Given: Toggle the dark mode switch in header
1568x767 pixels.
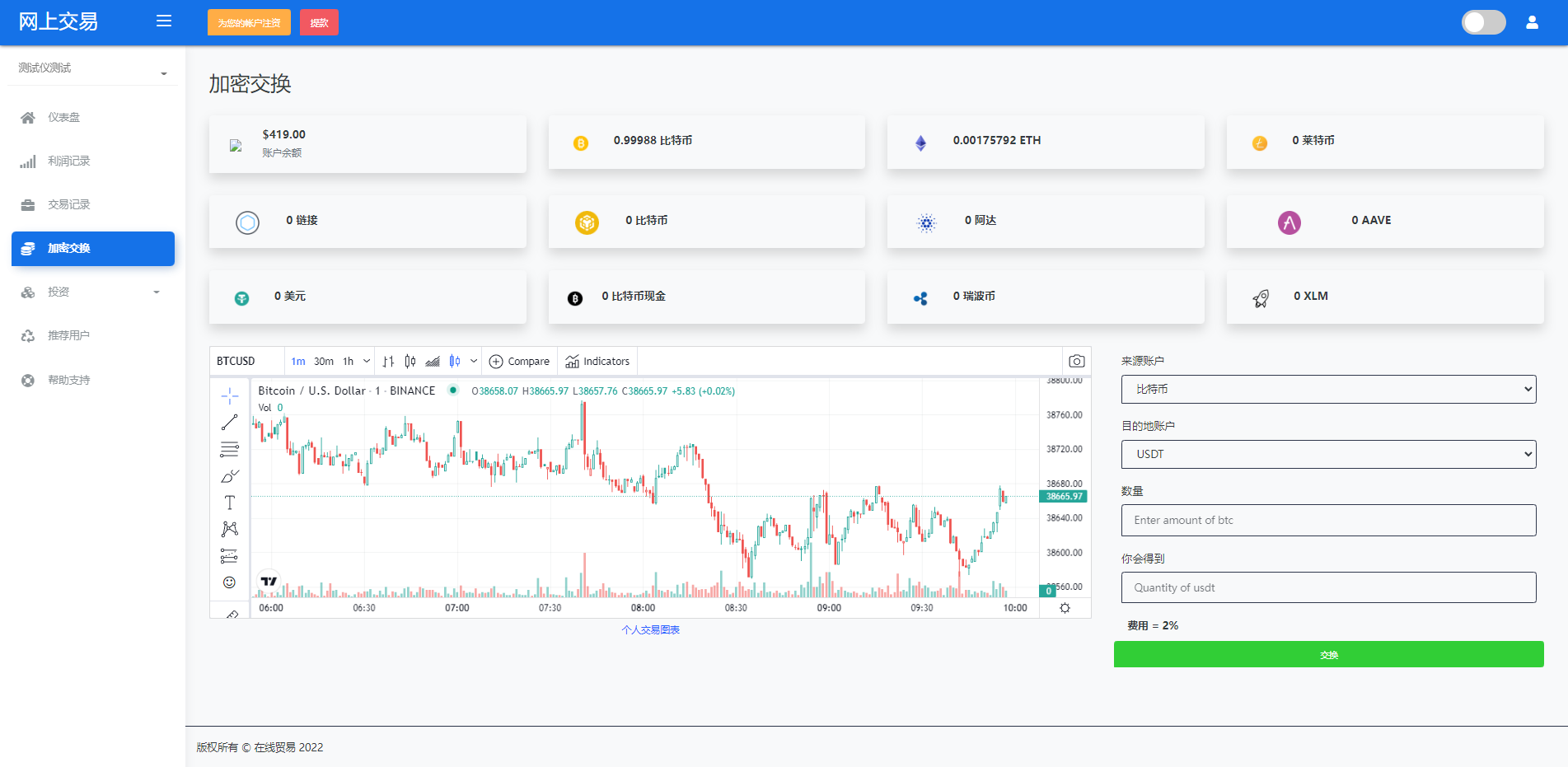Looking at the screenshot, I should 1483,22.
